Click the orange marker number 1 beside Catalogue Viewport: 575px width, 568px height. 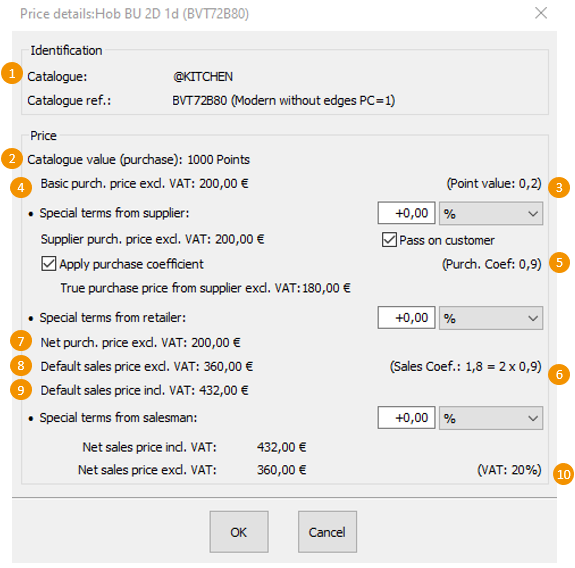[12, 73]
